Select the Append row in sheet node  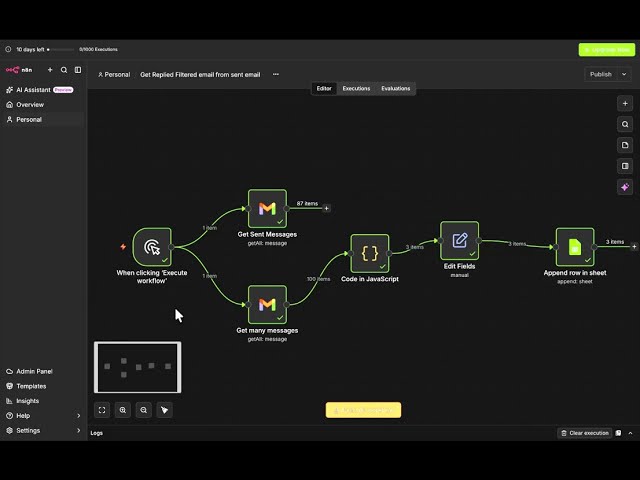(x=575, y=247)
